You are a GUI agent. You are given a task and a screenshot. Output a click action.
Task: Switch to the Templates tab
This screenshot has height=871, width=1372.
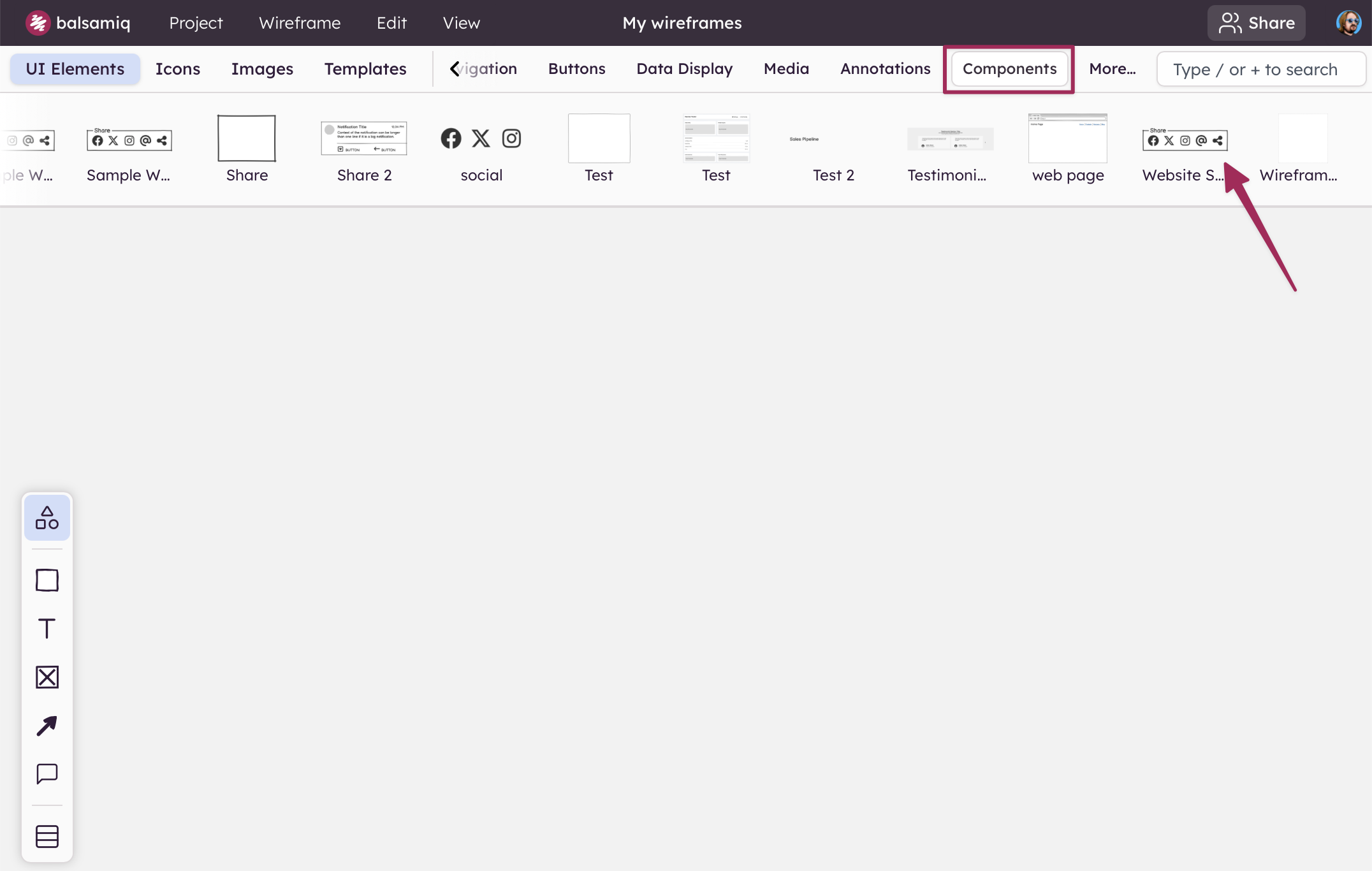[365, 69]
